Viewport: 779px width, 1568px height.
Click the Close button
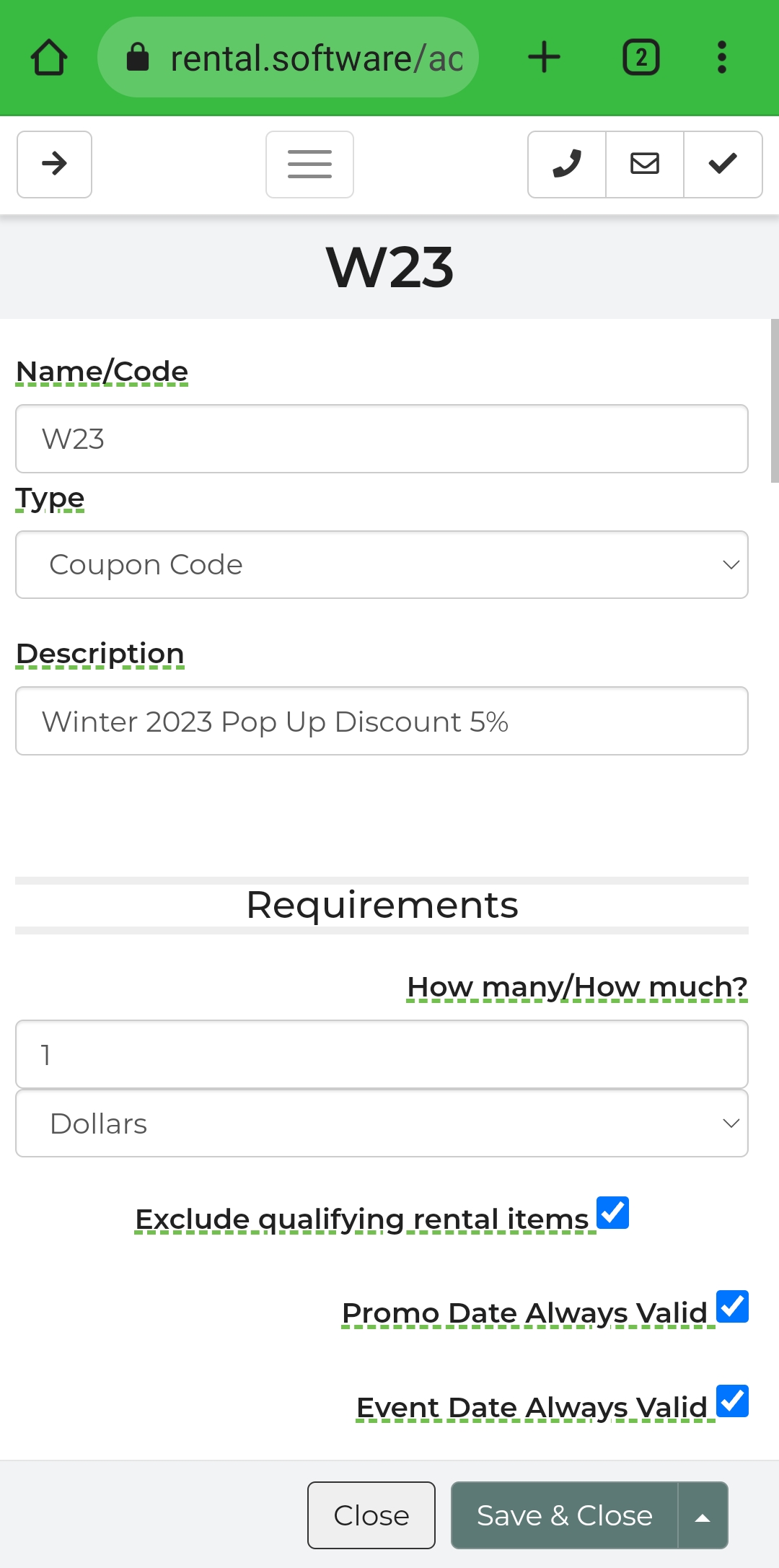coord(371,1515)
